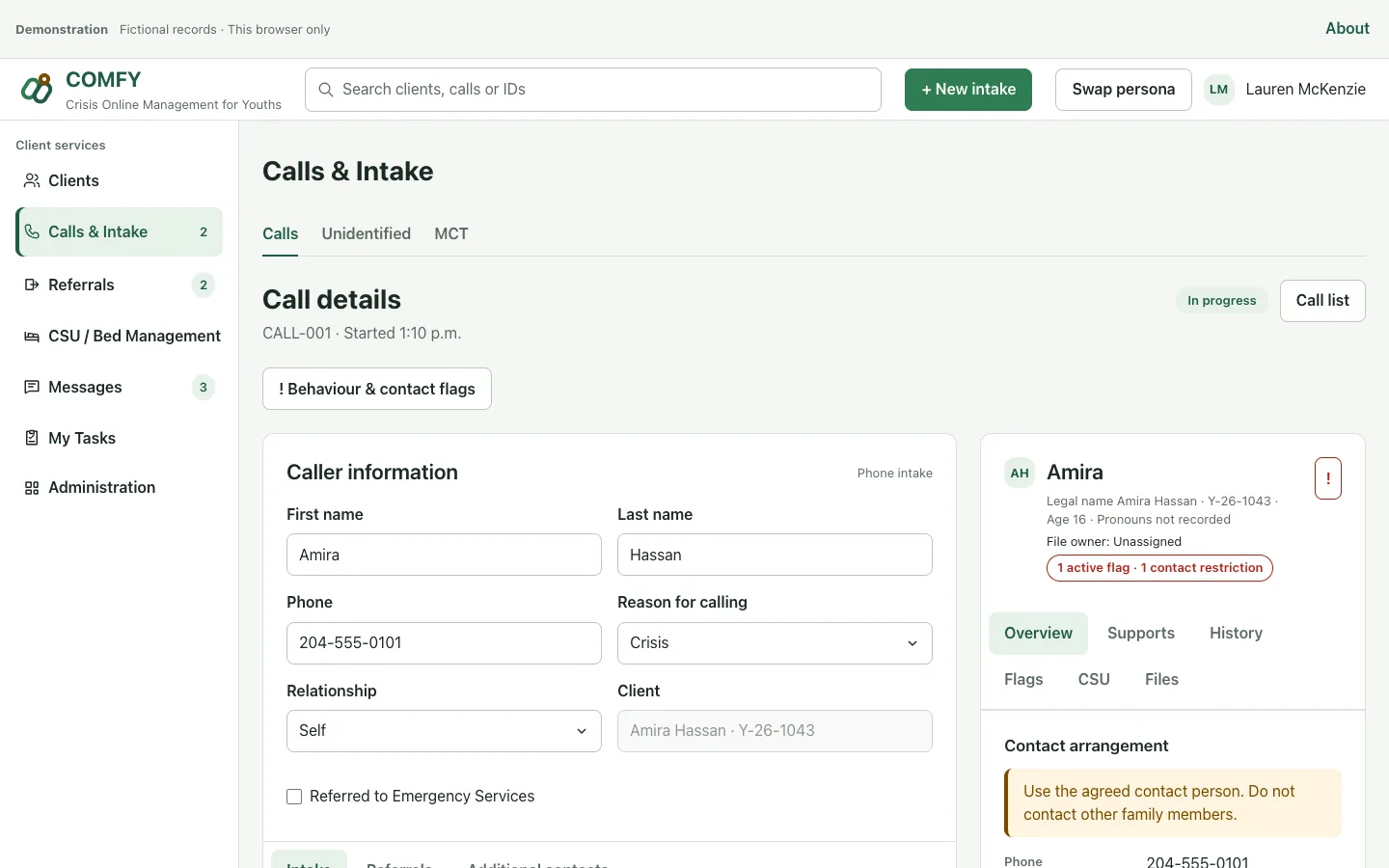The width and height of the screenshot is (1389, 868).
Task: Click the red exclamation flag icon beside Amira
Action: [1328, 478]
